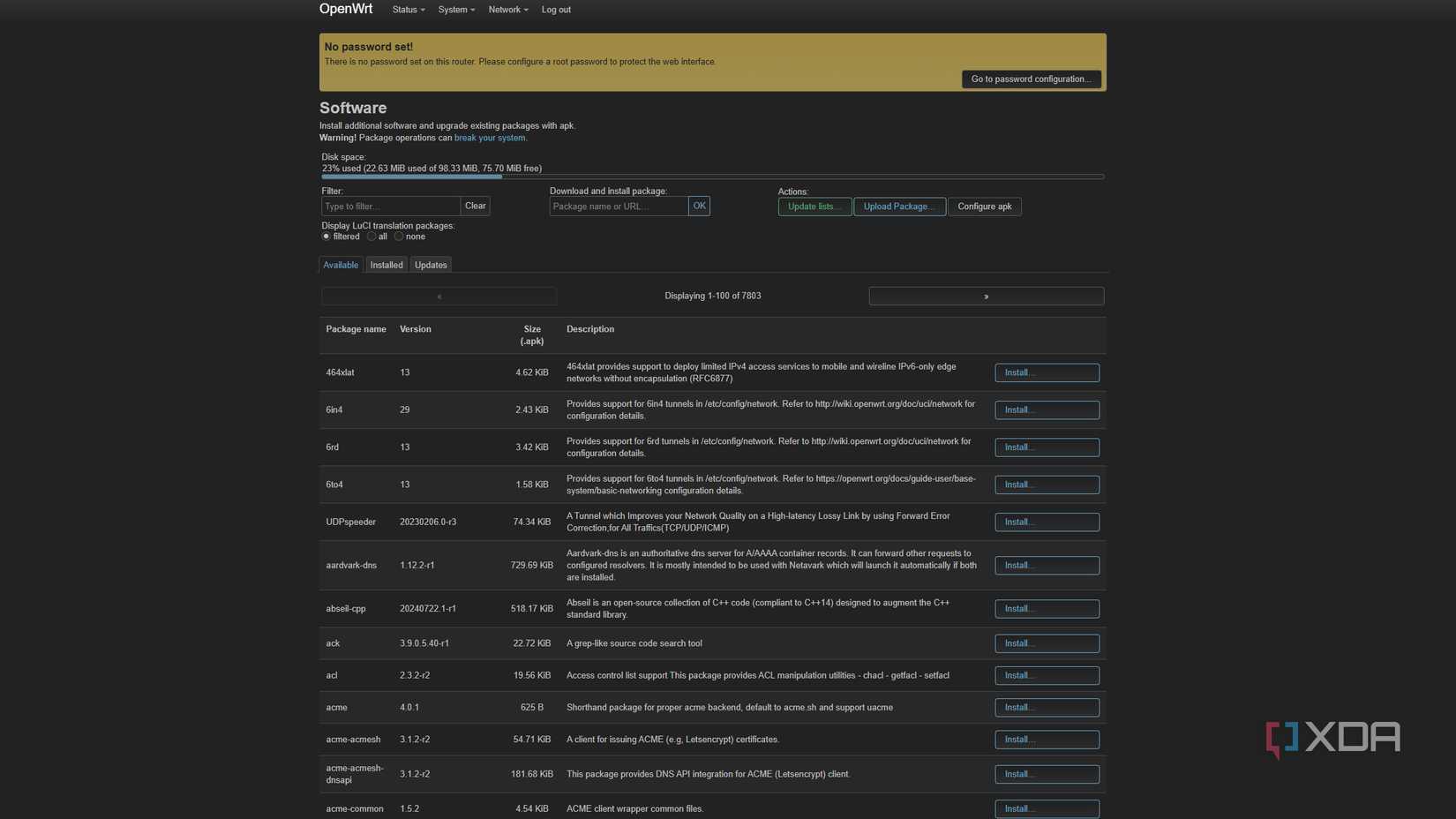
Task: Select the 'none' translation packages radio
Action: 399,237
